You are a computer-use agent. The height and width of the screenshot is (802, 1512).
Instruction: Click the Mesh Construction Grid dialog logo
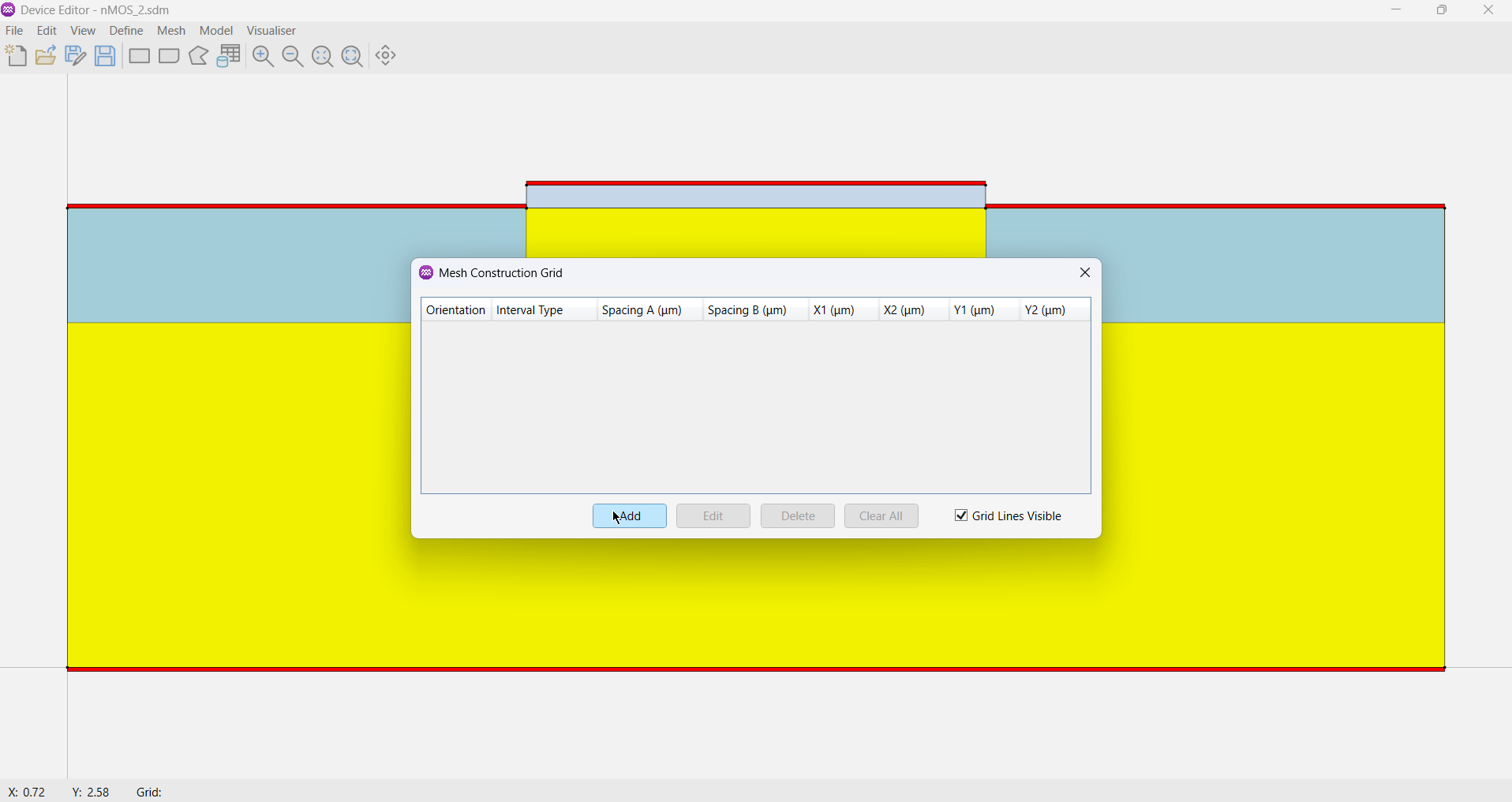(x=426, y=273)
